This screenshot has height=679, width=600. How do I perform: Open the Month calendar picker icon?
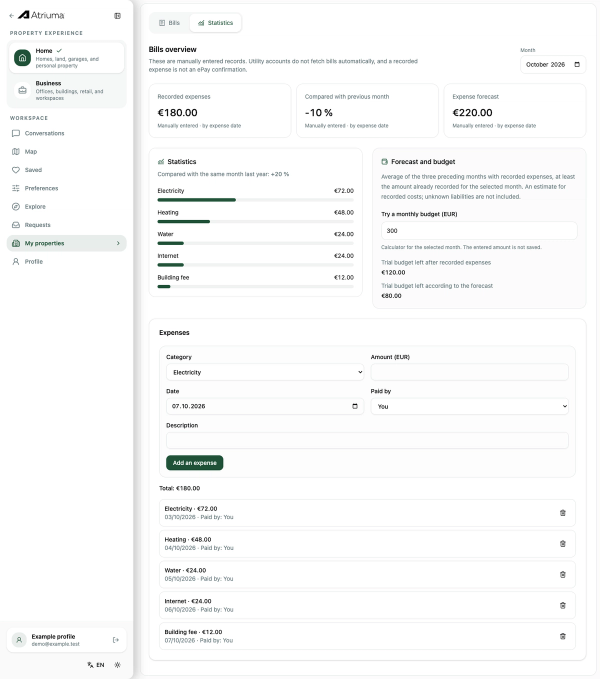(577, 65)
